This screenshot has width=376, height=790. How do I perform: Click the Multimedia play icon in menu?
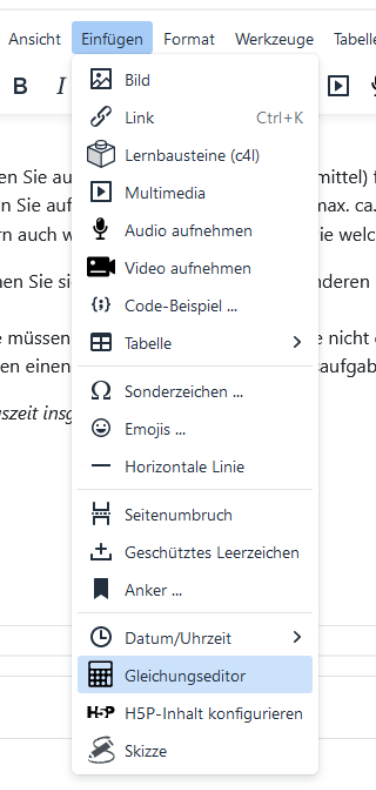(x=101, y=192)
